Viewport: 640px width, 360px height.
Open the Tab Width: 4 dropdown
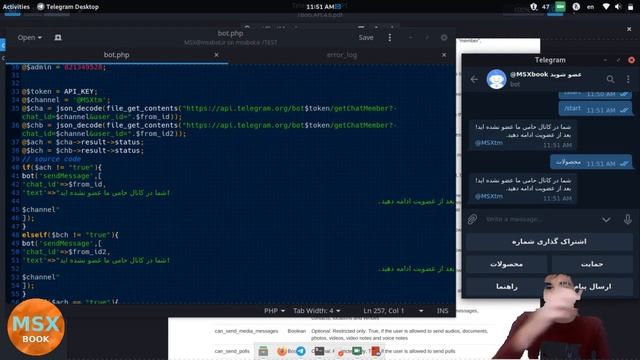tap(316, 311)
